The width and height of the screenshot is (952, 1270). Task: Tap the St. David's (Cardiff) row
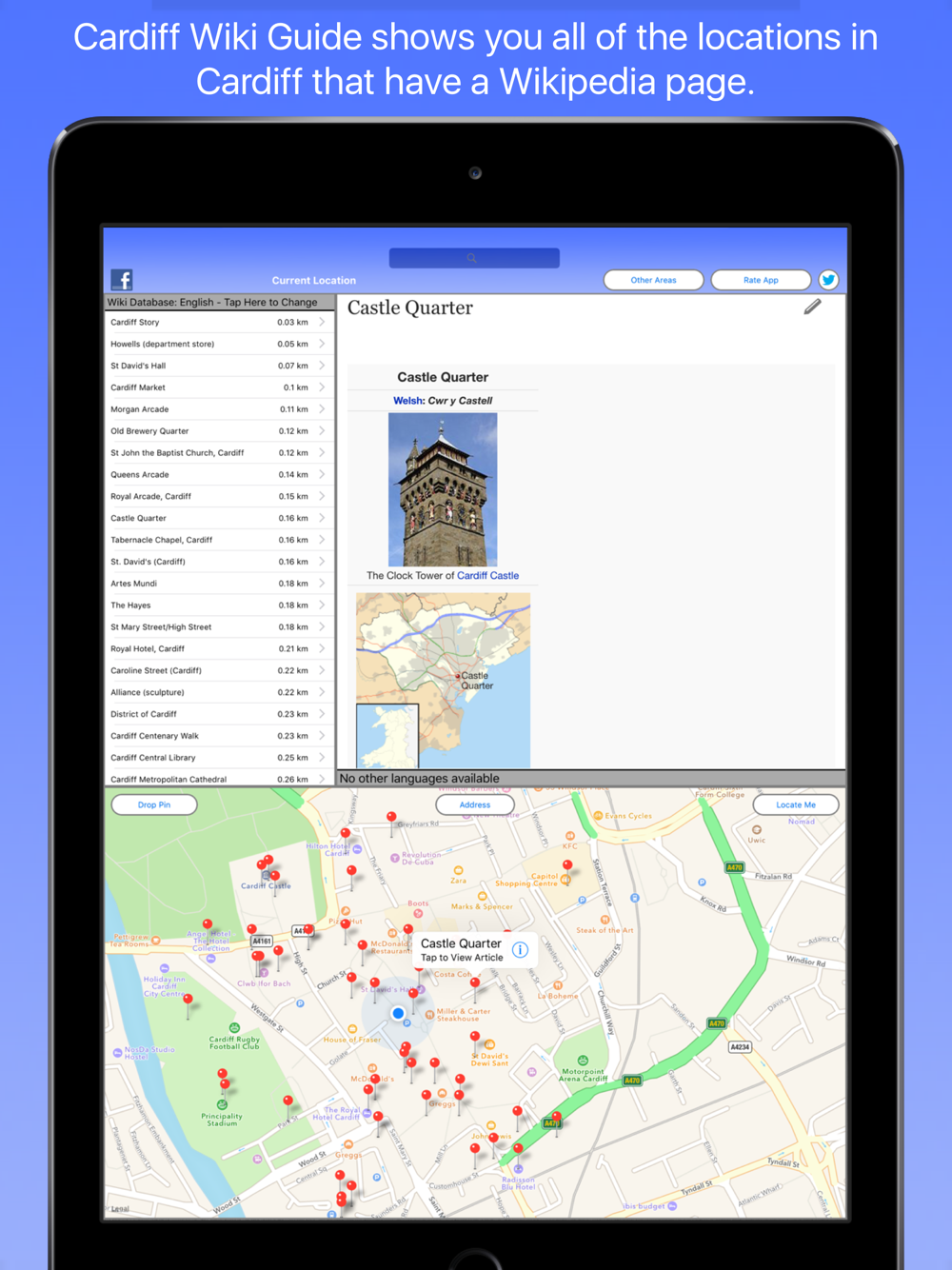coord(219,562)
